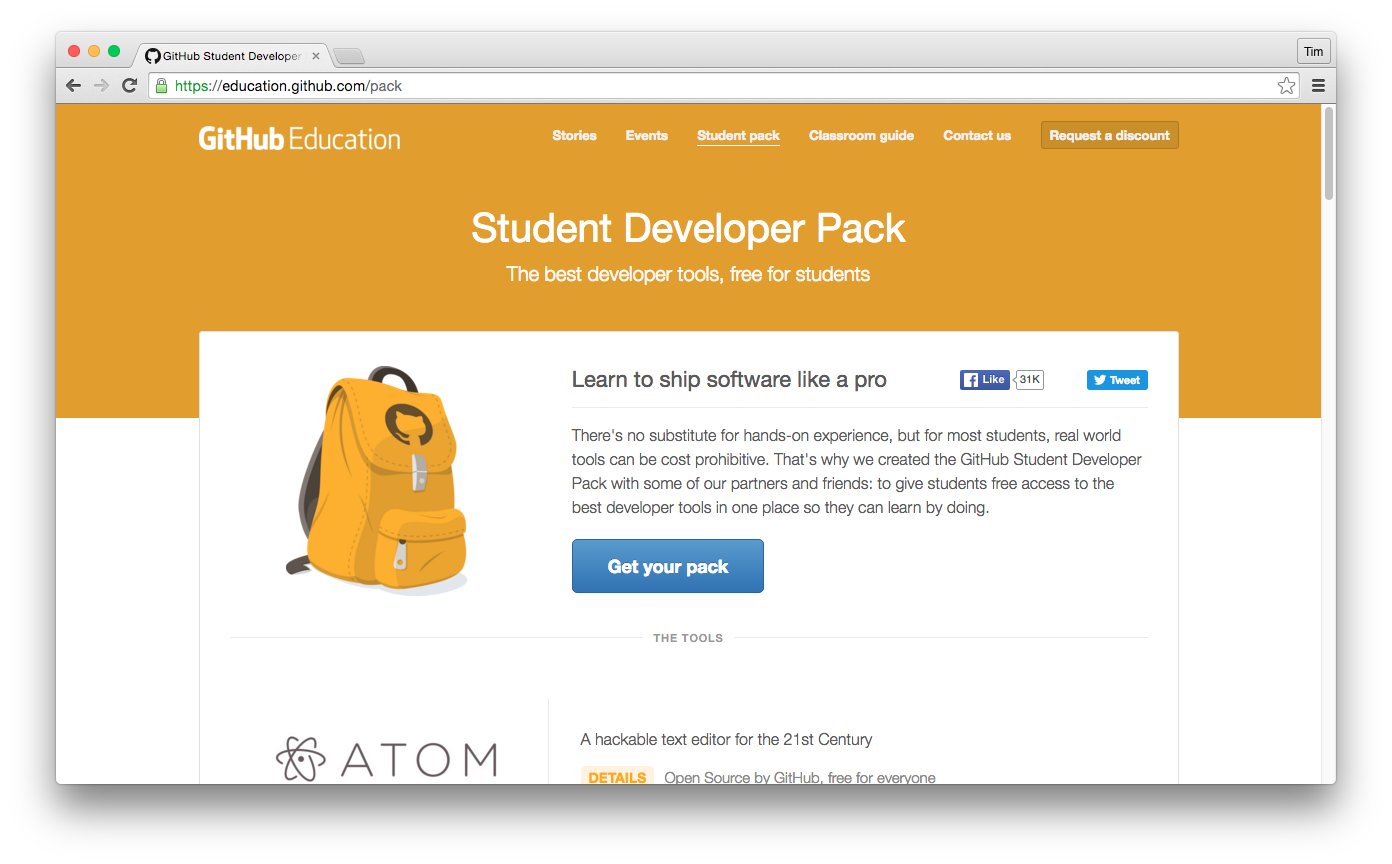The width and height of the screenshot is (1392, 864).
Task: Click the Tim profile button
Action: (x=1313, y=51)
